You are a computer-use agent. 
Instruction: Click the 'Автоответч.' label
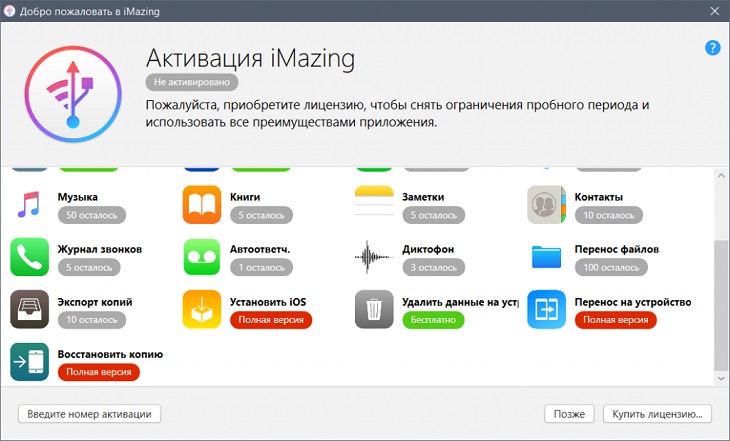pos(260,249)
